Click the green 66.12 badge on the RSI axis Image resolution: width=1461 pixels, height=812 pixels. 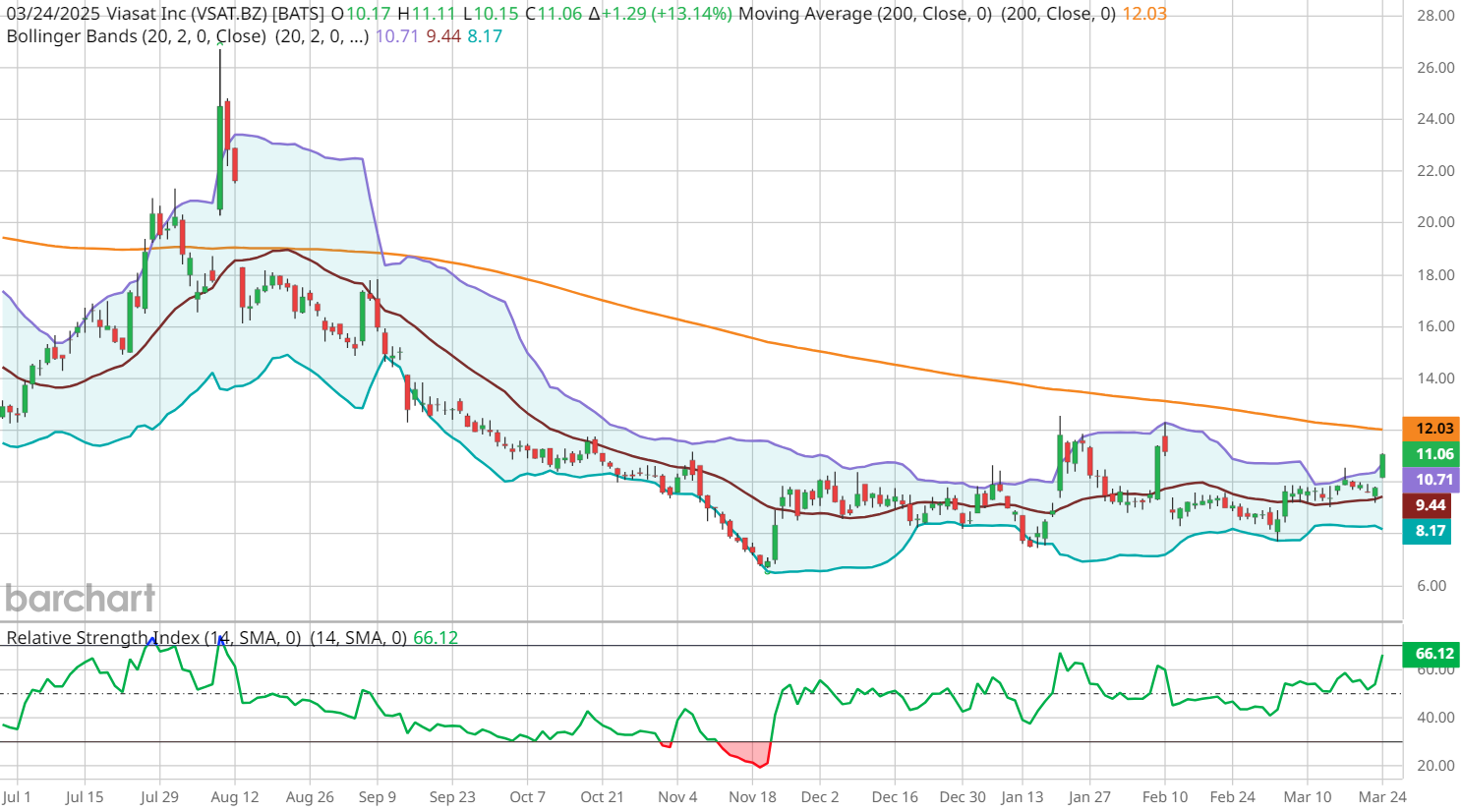pos(1433,654)
